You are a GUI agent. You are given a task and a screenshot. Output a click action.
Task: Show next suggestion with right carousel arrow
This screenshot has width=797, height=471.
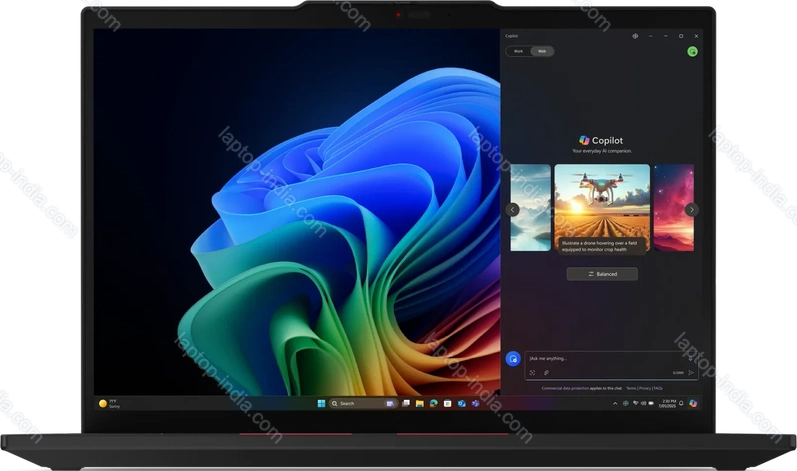(x=690, y=210)
